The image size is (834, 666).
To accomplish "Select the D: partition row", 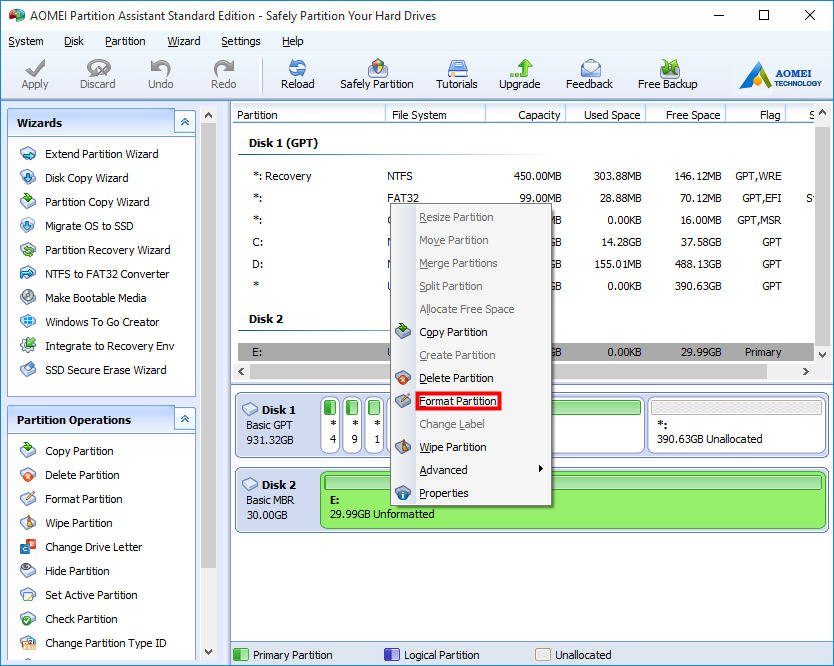I will click(x=526, y=264).
